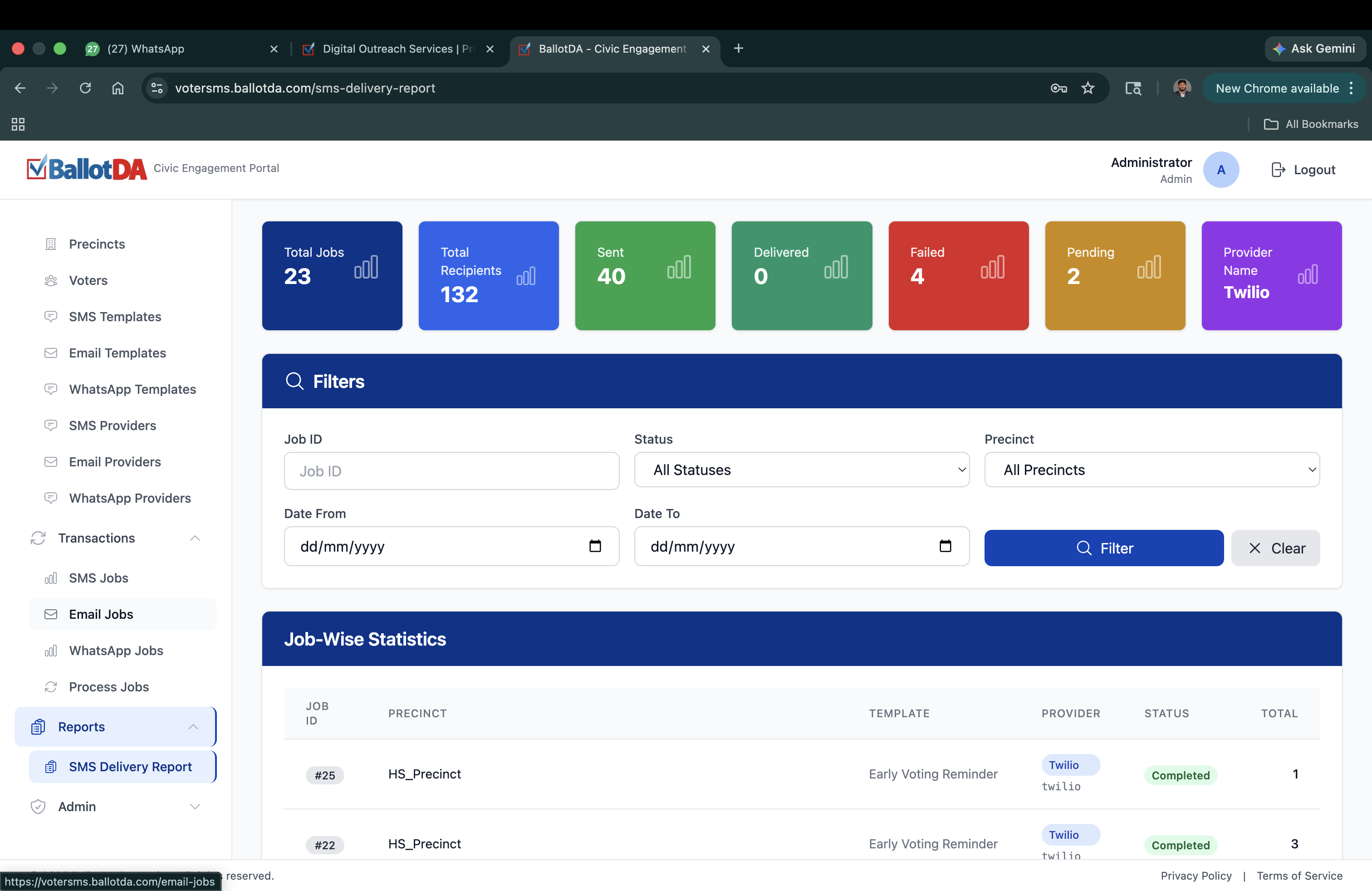This screenshot has width=1372, height=891.
Task: Open the Date From calendar picker
Action: (x=595, y=546)
